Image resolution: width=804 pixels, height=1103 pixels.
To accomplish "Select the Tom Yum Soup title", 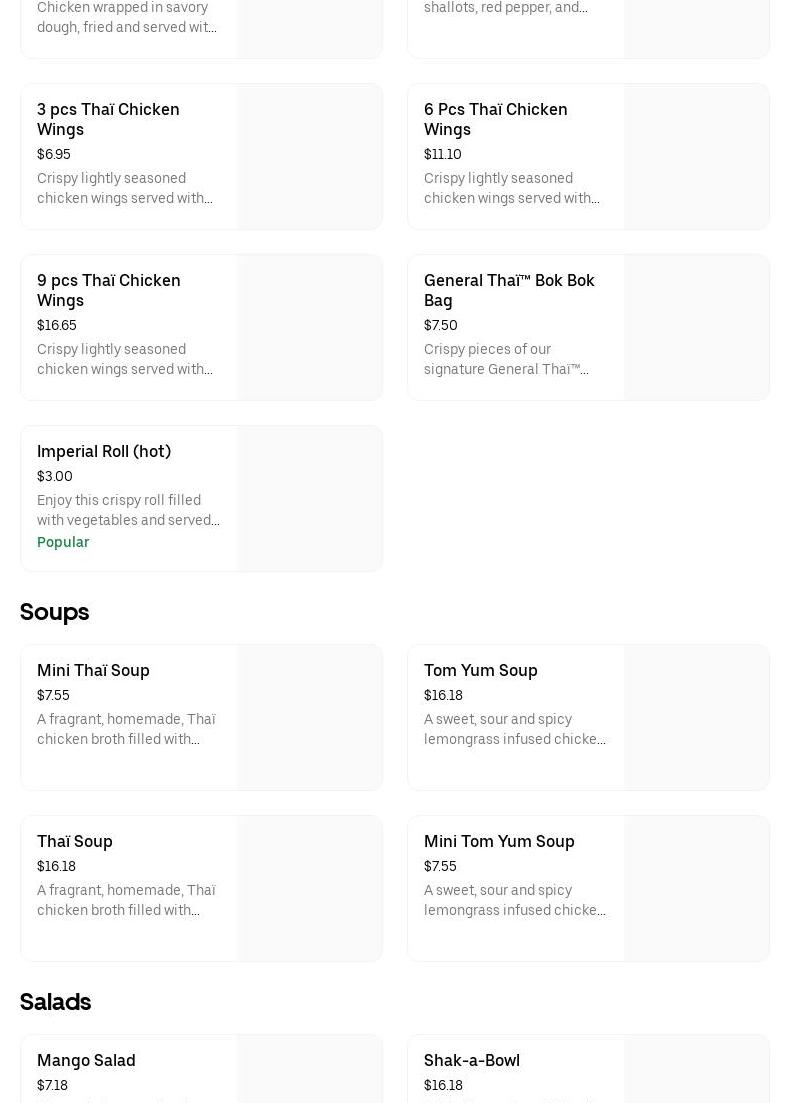I will point(480,670).
